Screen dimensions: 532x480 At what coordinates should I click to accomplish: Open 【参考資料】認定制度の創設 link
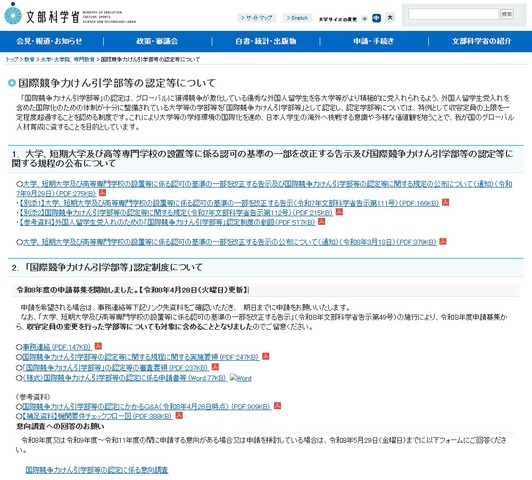click(x=167, y=222)
